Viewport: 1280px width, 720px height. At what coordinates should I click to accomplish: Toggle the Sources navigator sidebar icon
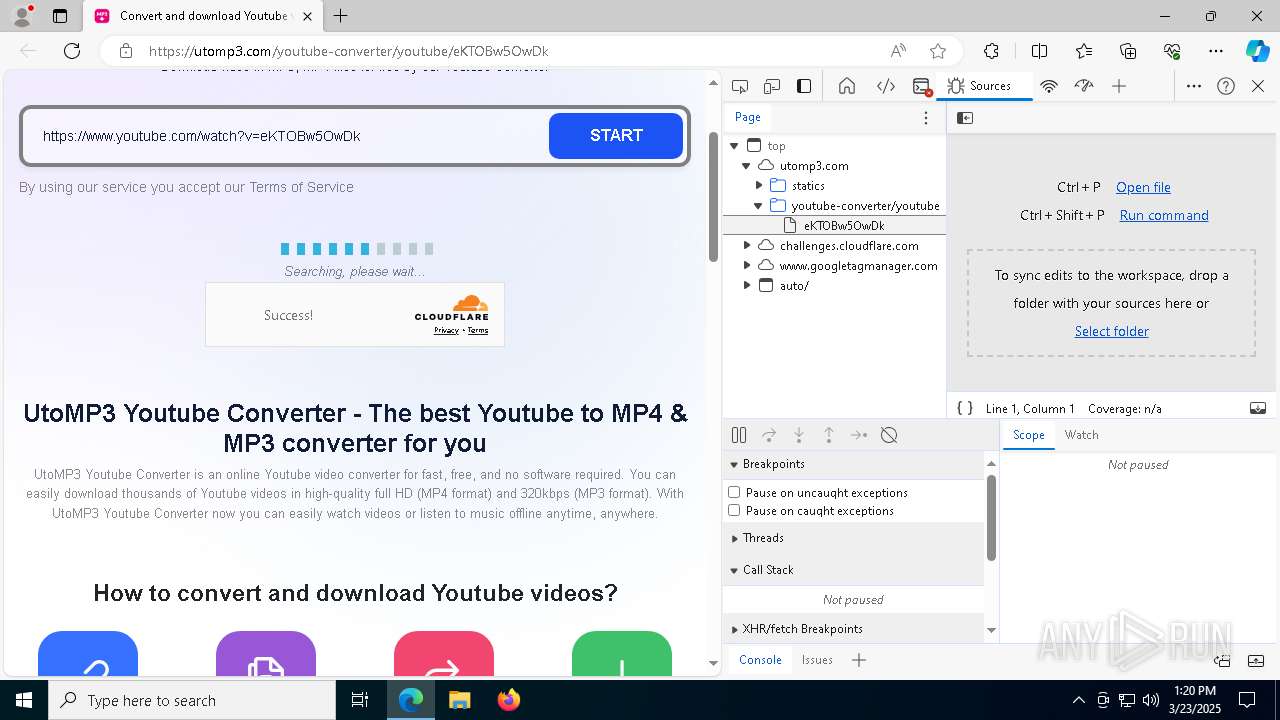(x=965, y=118)
